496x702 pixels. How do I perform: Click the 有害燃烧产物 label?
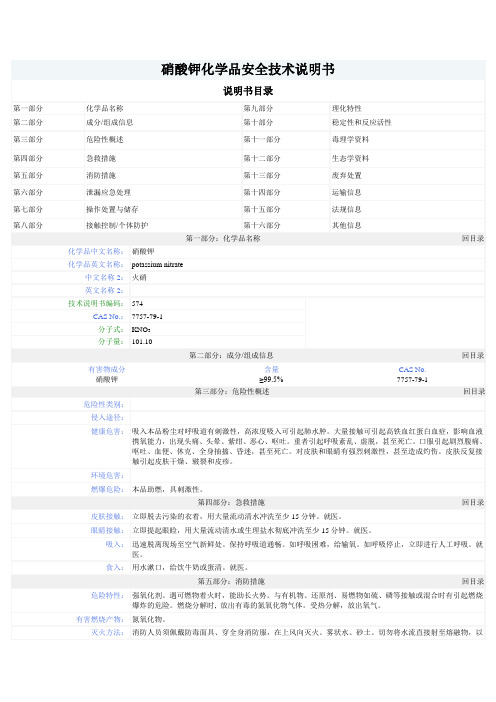point(100,619)
